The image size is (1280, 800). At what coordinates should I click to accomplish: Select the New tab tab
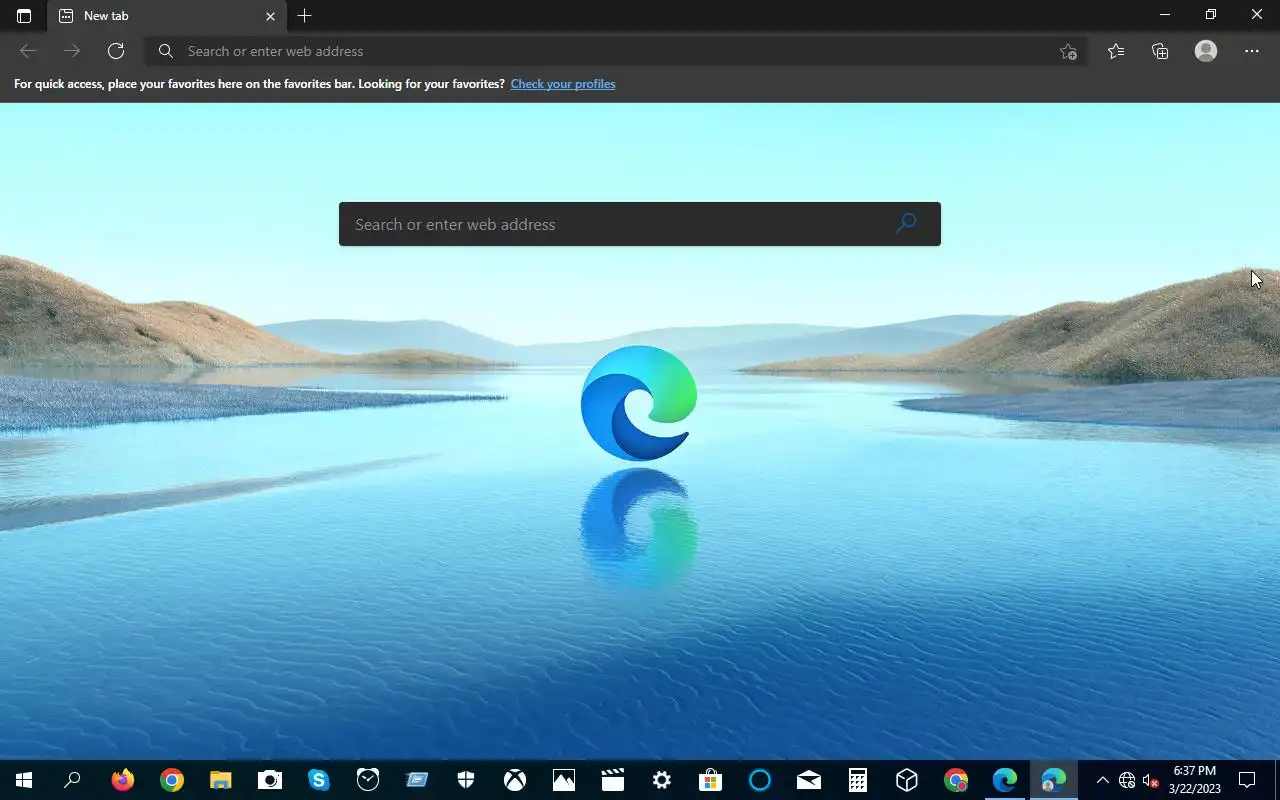point(166,16)
